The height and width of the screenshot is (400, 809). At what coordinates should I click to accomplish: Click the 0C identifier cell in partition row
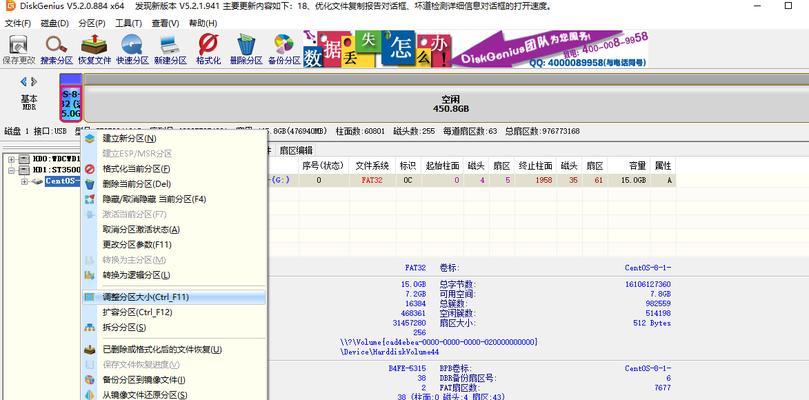coord(407,180)
